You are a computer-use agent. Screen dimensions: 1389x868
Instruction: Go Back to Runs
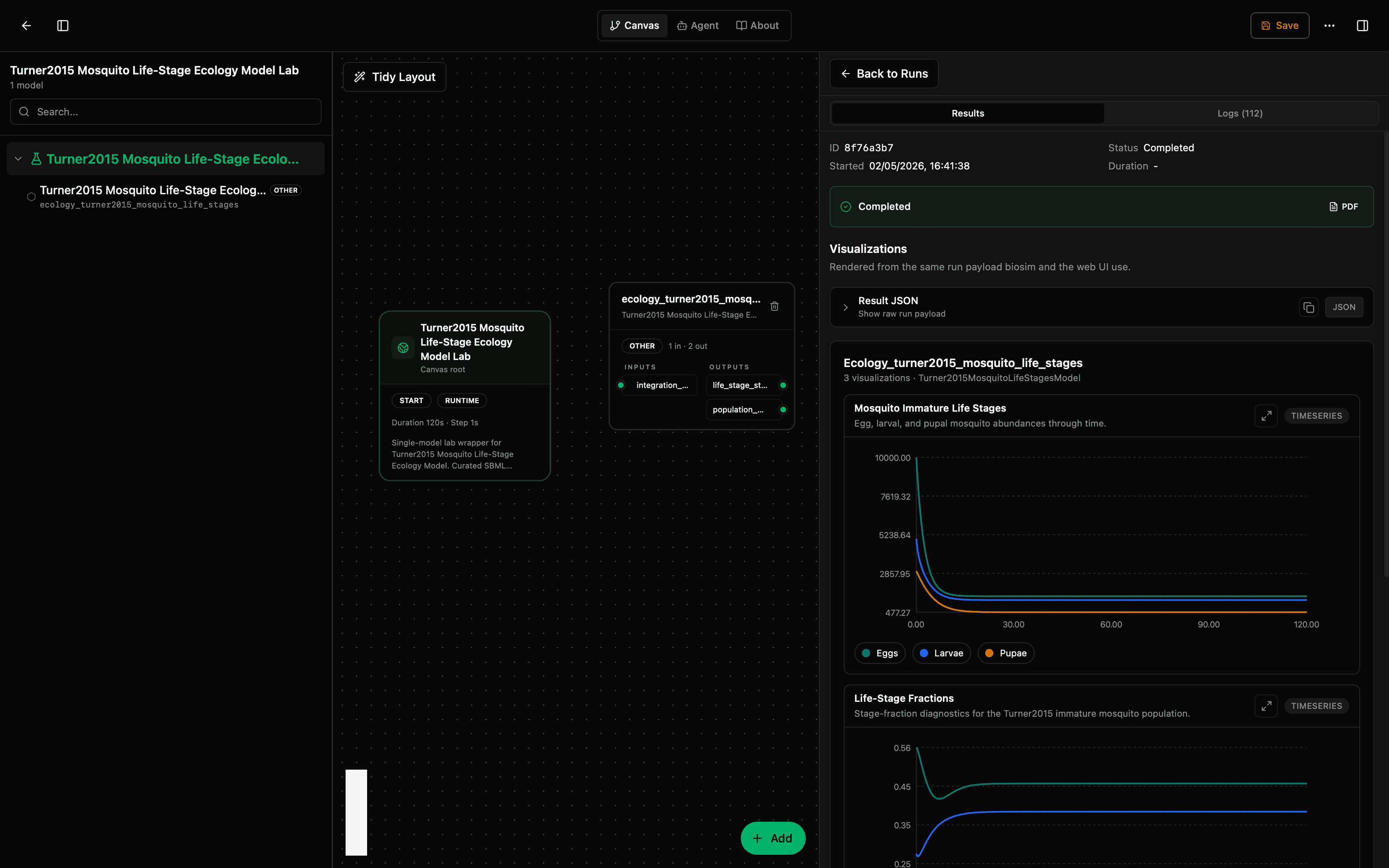click(884, 74)
